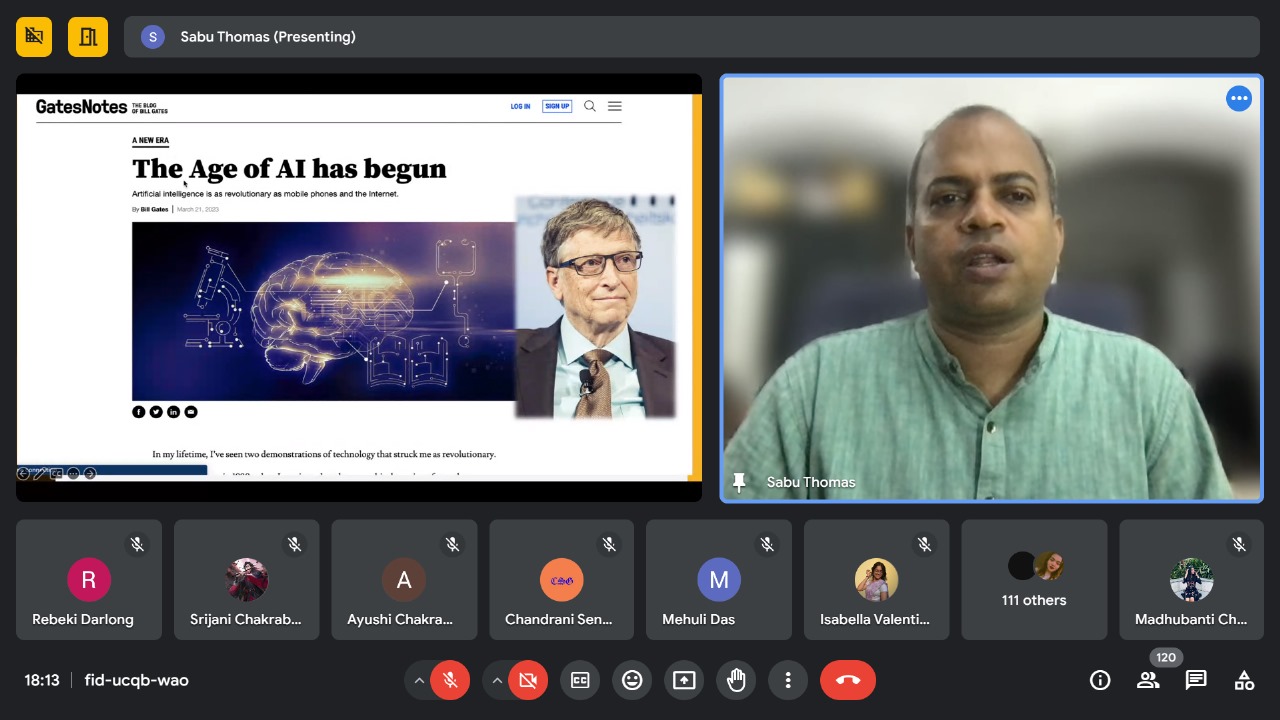The image size is (1280, 720).
Task: Turn on the camera
Action: click(x=528, y=680)
